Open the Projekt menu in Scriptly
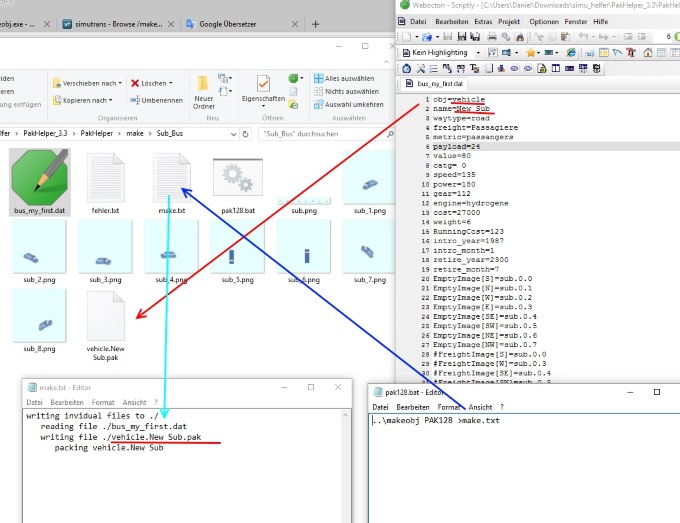 click(x=509, y=21)
